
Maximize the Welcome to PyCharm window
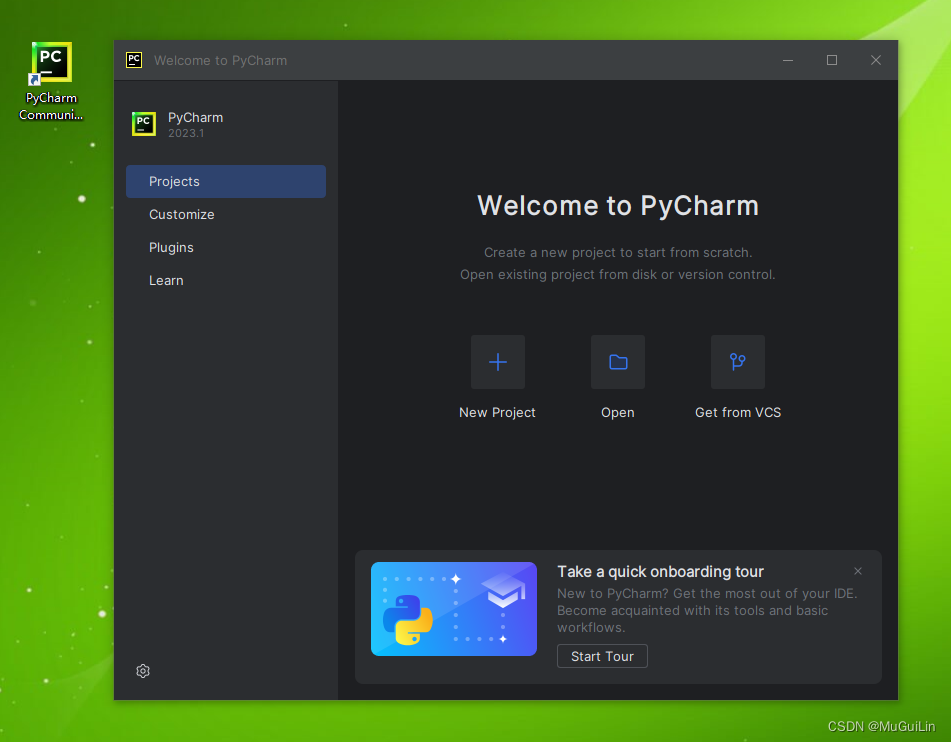832,60
